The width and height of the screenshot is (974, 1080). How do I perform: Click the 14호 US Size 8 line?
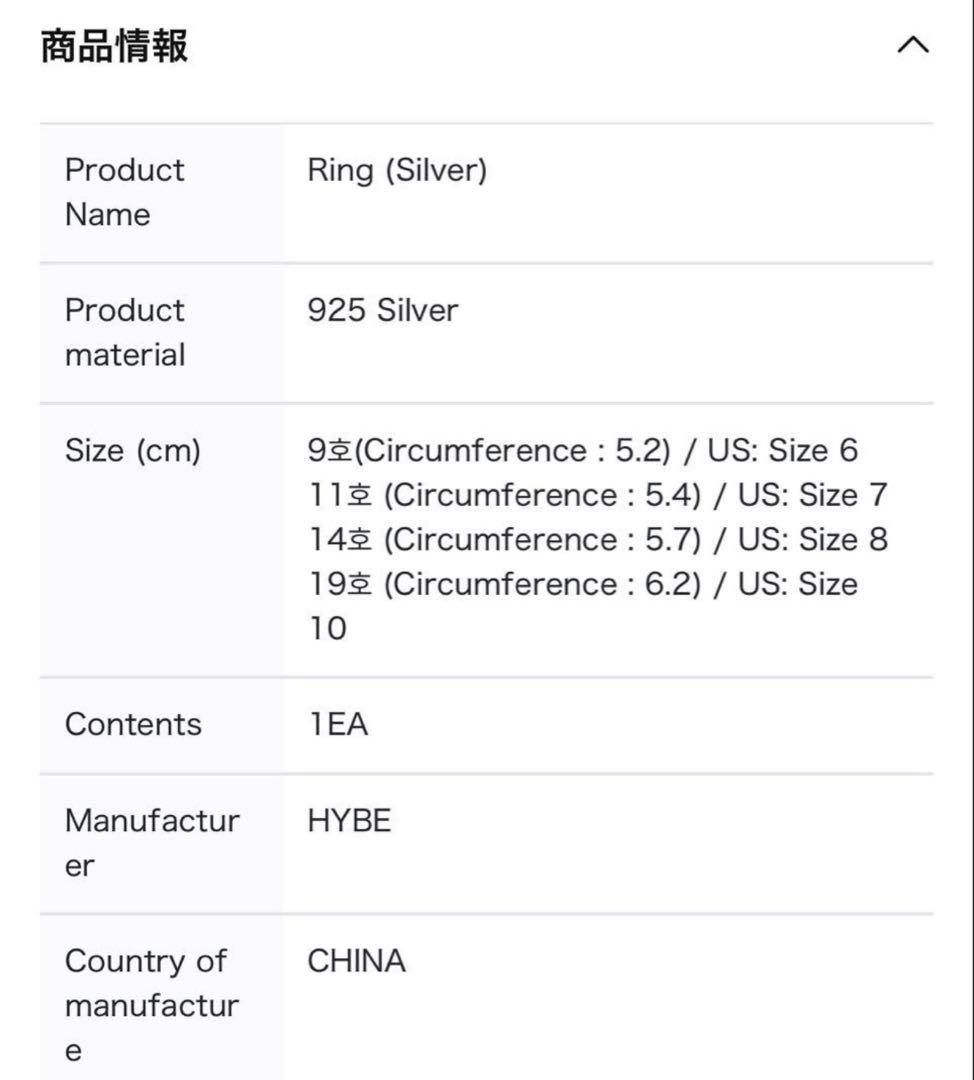(597, 539)
